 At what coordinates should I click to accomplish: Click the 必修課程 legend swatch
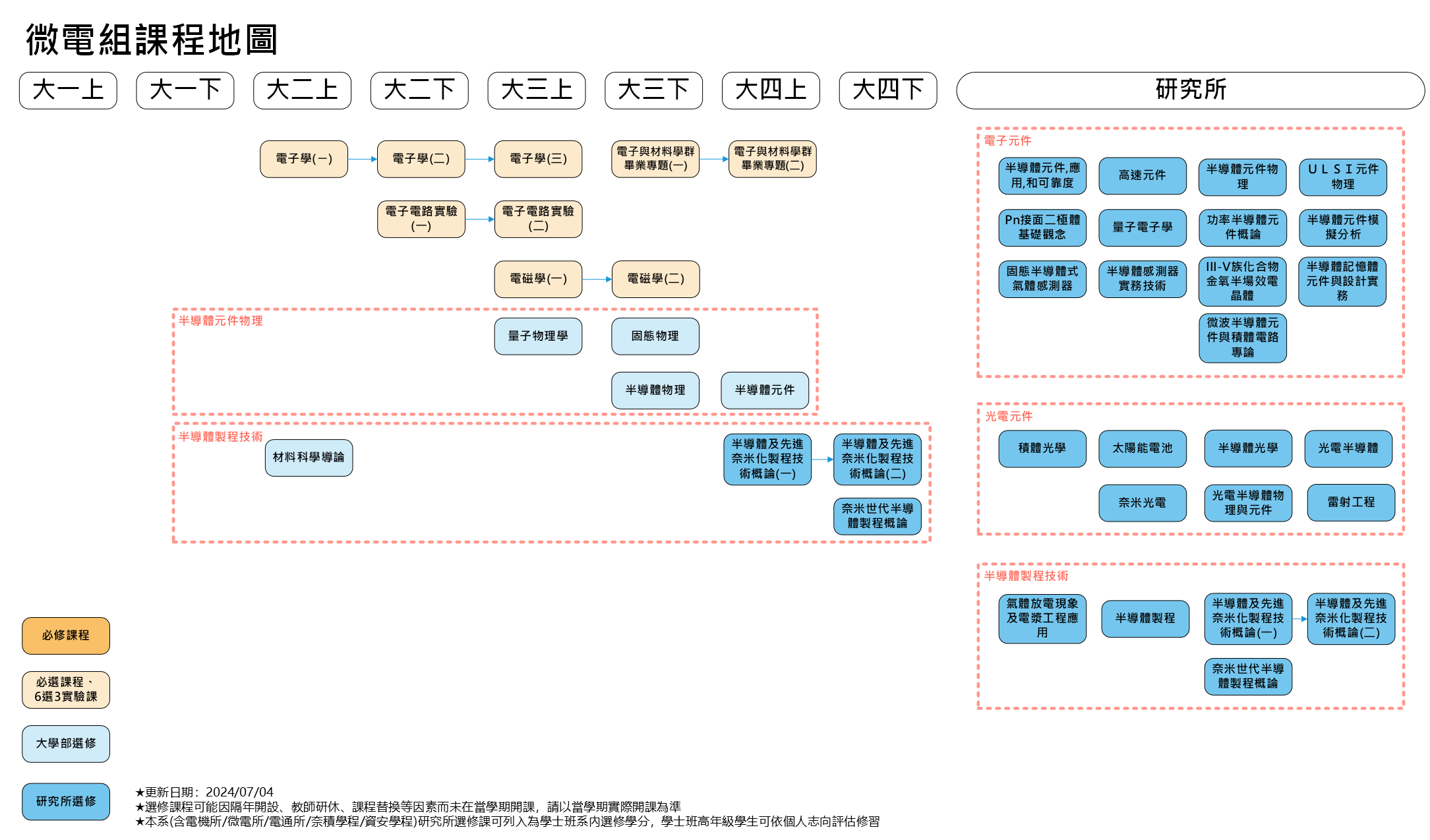[x=66, y=636]
